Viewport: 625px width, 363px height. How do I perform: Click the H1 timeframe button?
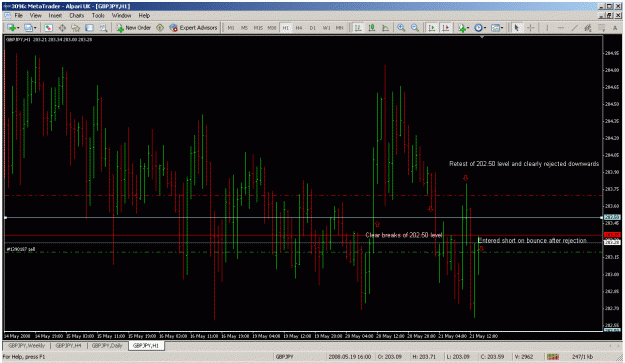coord(285,28)
